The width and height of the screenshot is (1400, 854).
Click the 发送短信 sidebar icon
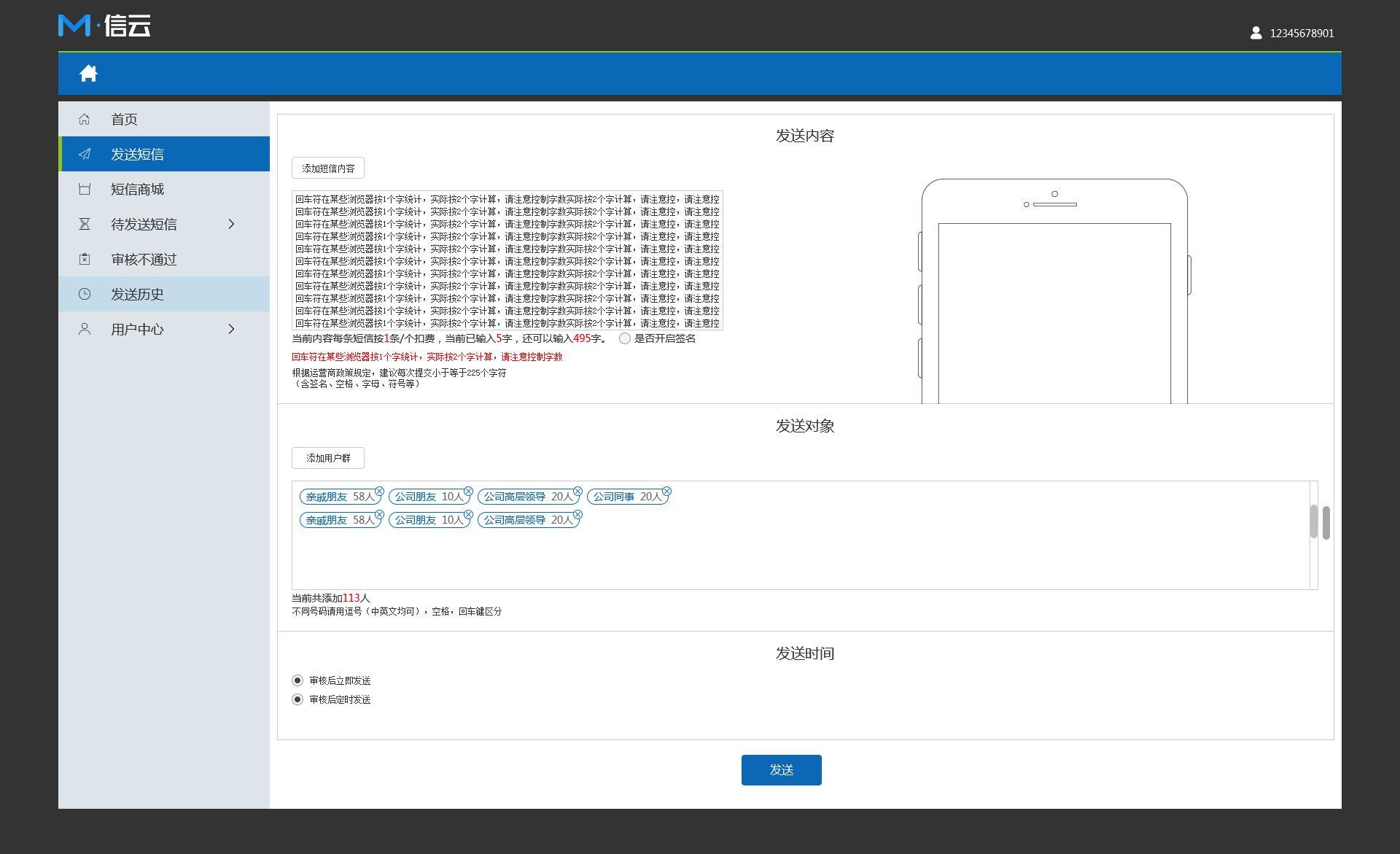[85, 154]
